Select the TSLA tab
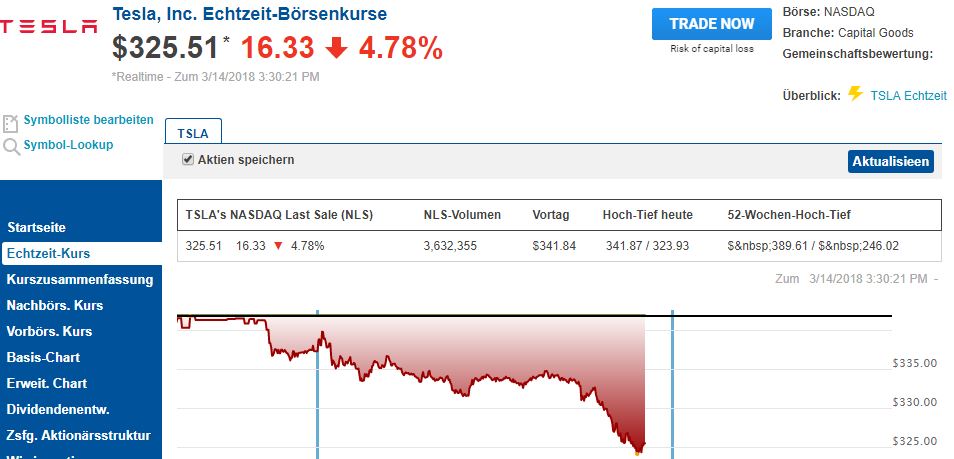This screenshot has height=459, width=954. (193, 132)
